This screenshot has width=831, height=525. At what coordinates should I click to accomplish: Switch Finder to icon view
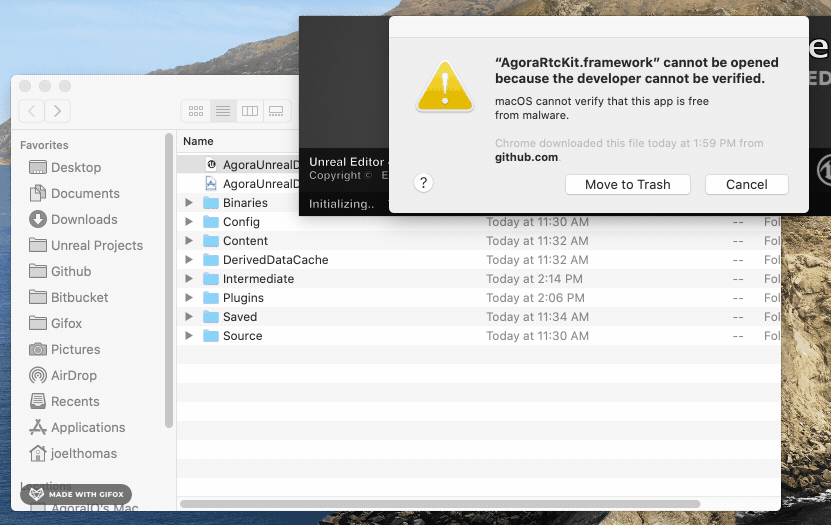tap(196, 111)
